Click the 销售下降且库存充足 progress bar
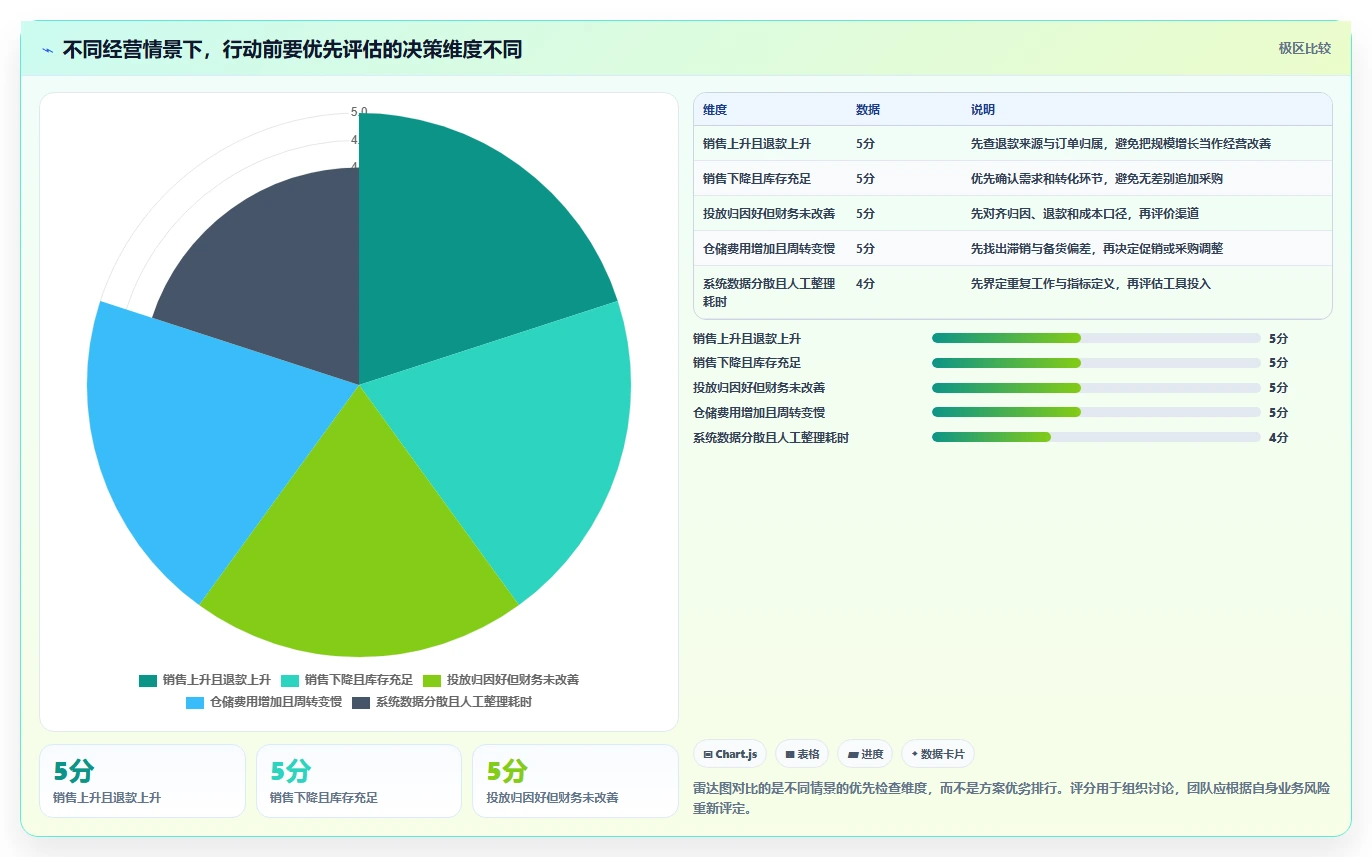The width and height of the screenshot is (1372, 857). point(1096,363)
